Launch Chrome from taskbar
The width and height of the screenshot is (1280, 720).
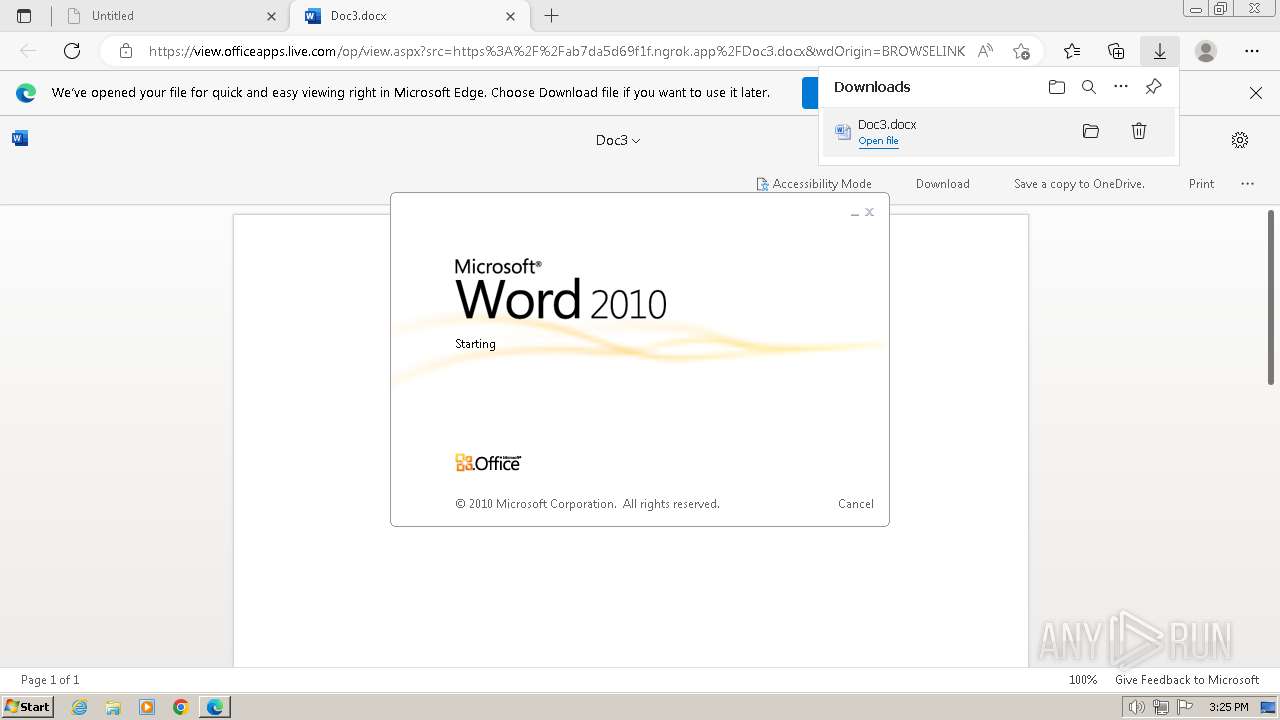[x=180, y=707]
